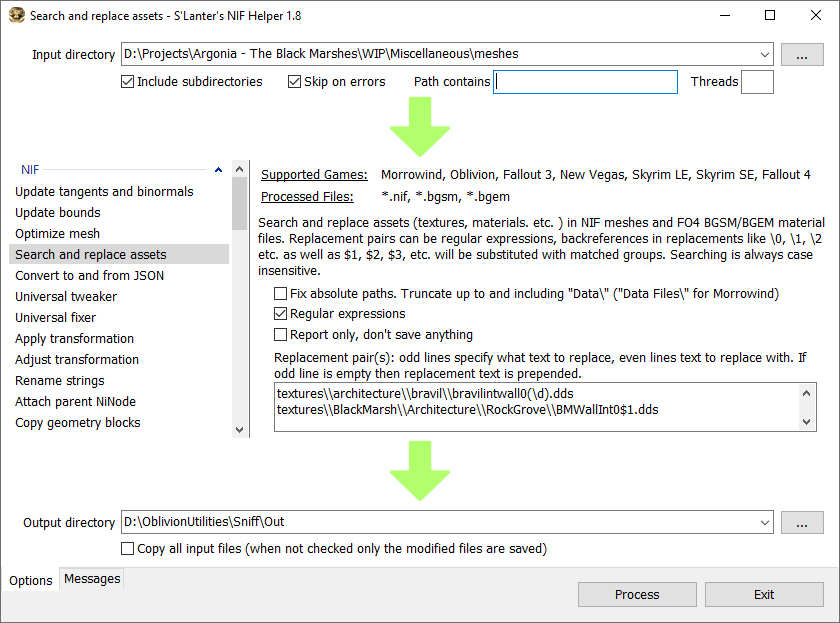The height and width of the screenshot is (623, 840).
Task: Click into the Path contains text field
Action: click(x=586, y=82)
